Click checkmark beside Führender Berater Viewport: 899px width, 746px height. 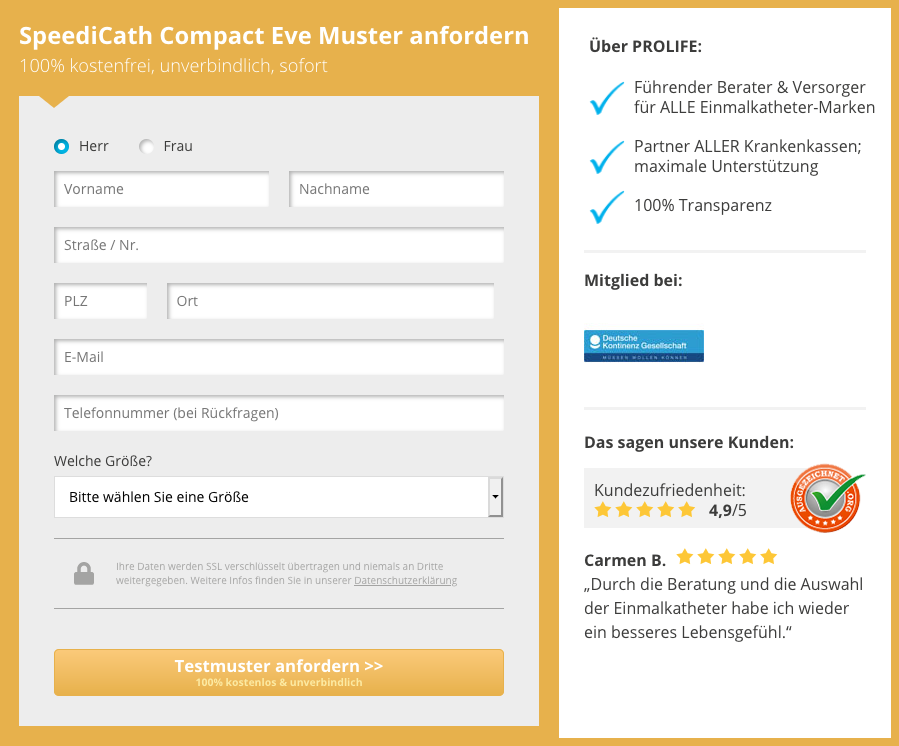(607, 98)
